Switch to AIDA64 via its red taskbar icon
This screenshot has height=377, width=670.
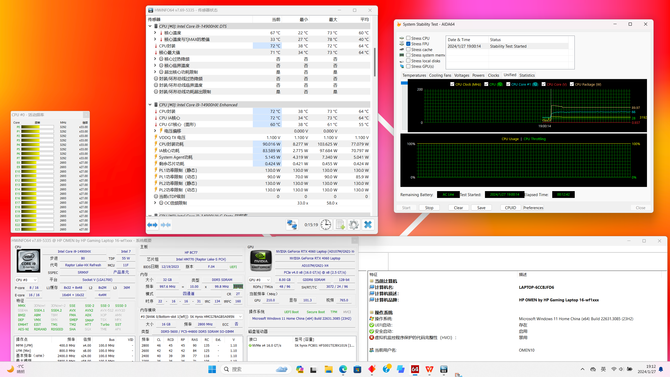click(x=415, y=369)
